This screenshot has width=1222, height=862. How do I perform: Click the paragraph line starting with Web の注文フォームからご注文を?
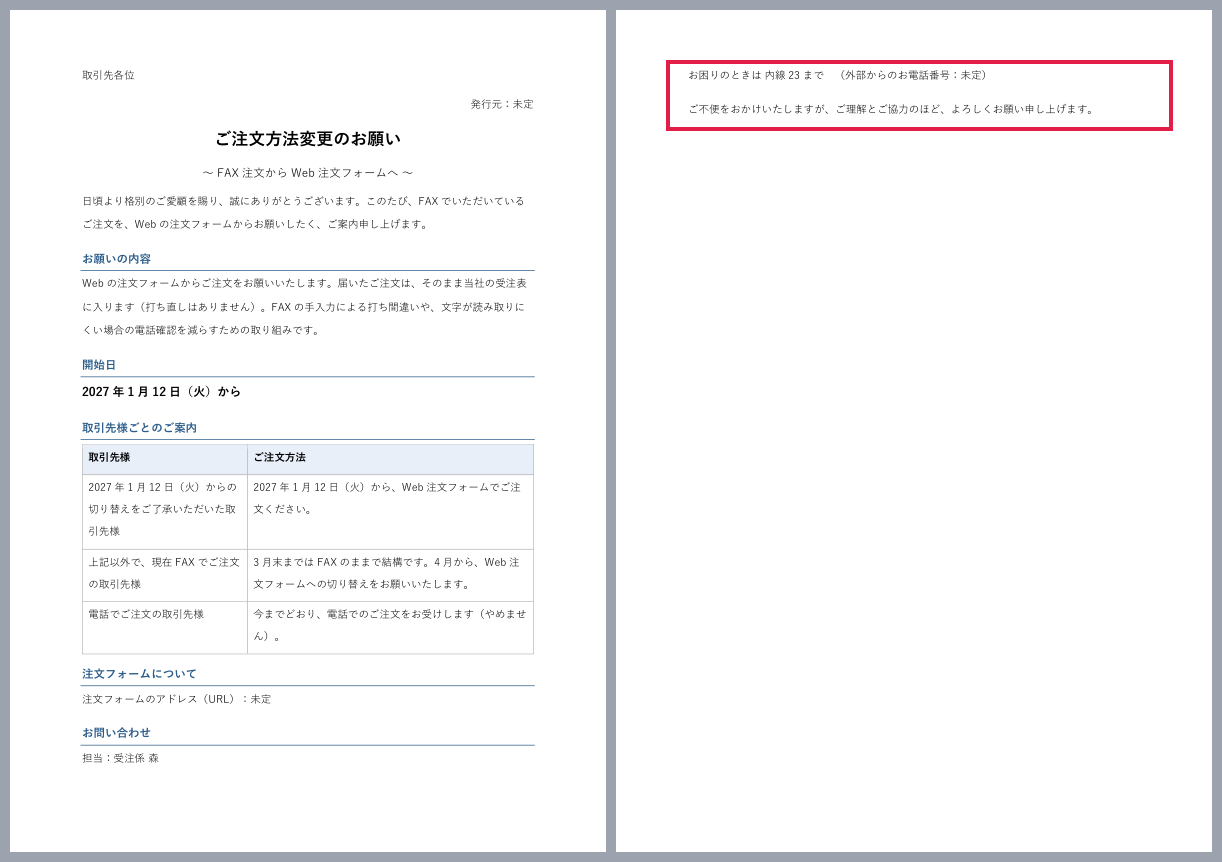tap(304, 283)
